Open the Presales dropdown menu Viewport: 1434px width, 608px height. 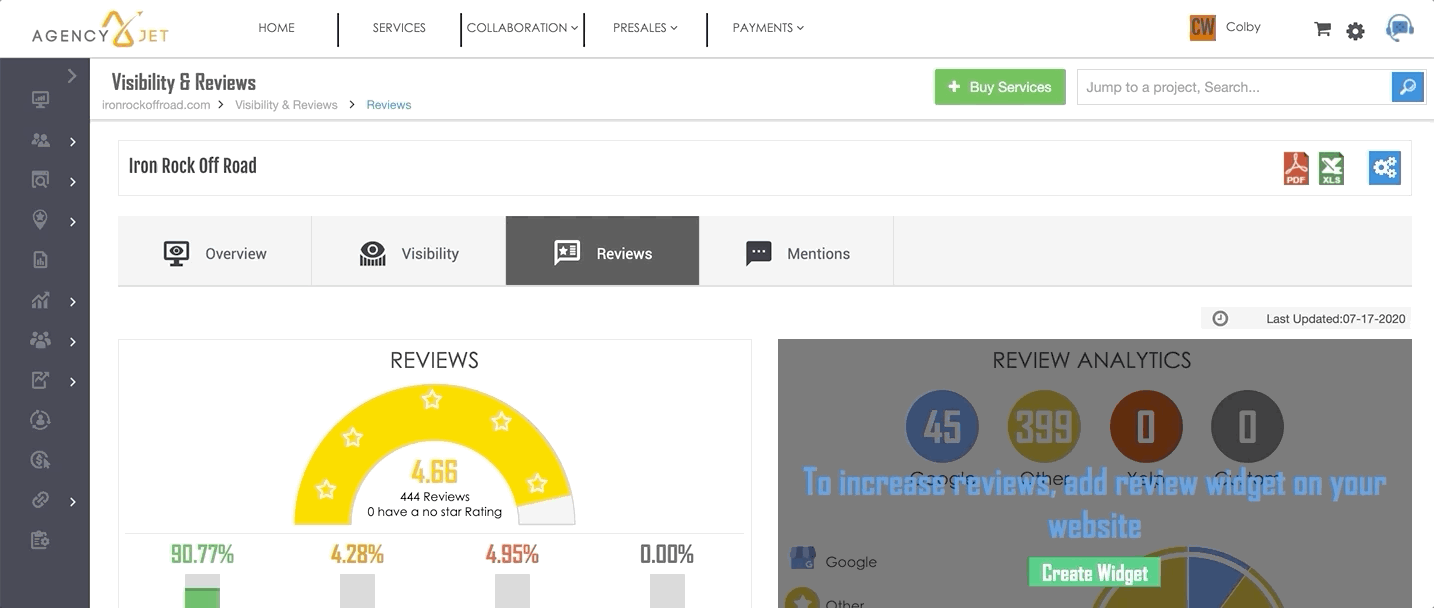[x=645, y=28]
